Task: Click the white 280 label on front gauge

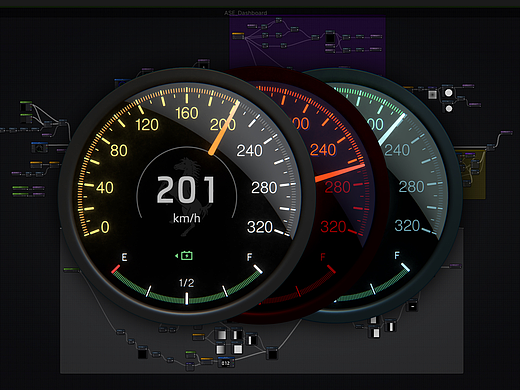Action: tap(264, 188)
